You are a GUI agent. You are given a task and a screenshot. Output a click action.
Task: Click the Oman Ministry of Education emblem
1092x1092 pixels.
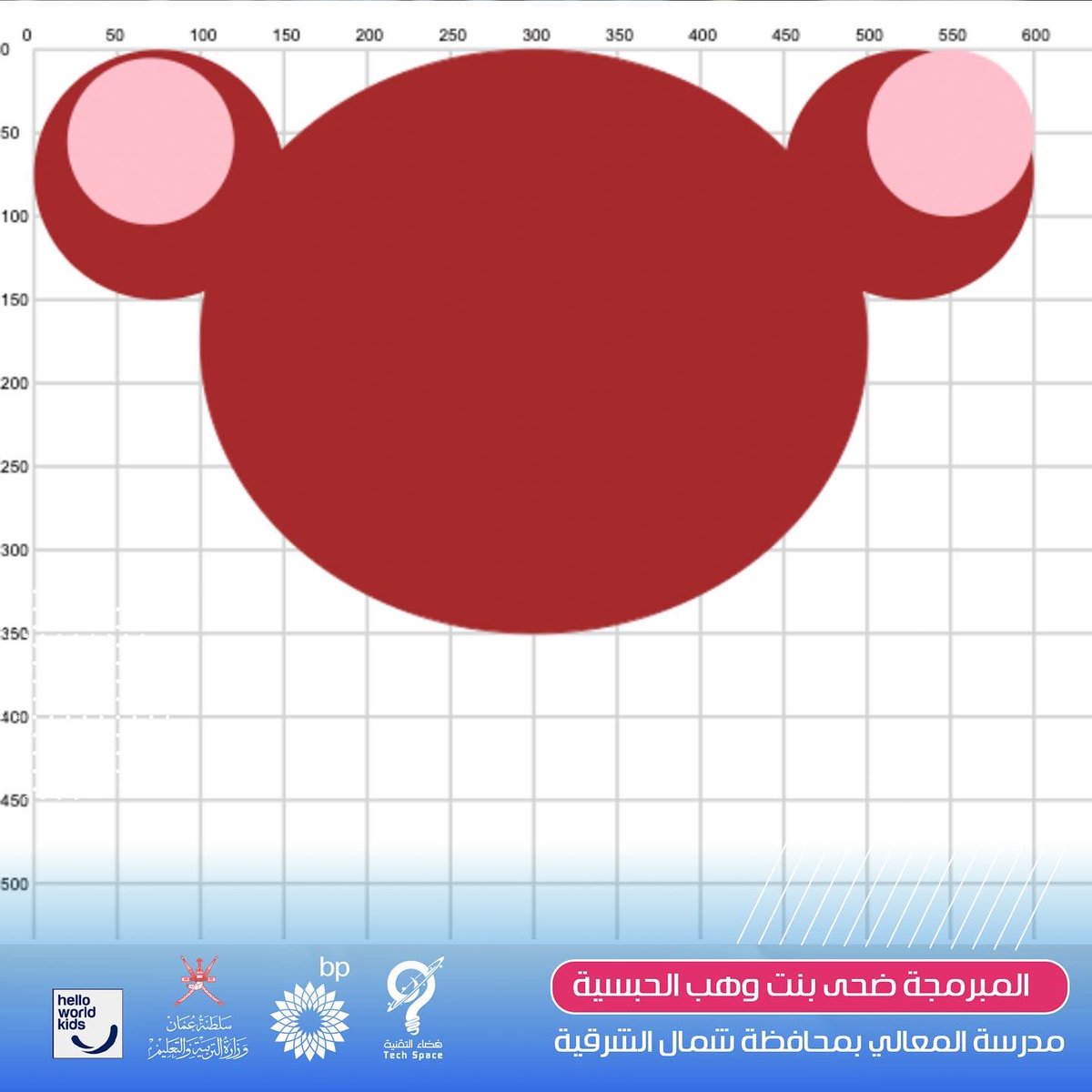click(x=197, y=1007)
